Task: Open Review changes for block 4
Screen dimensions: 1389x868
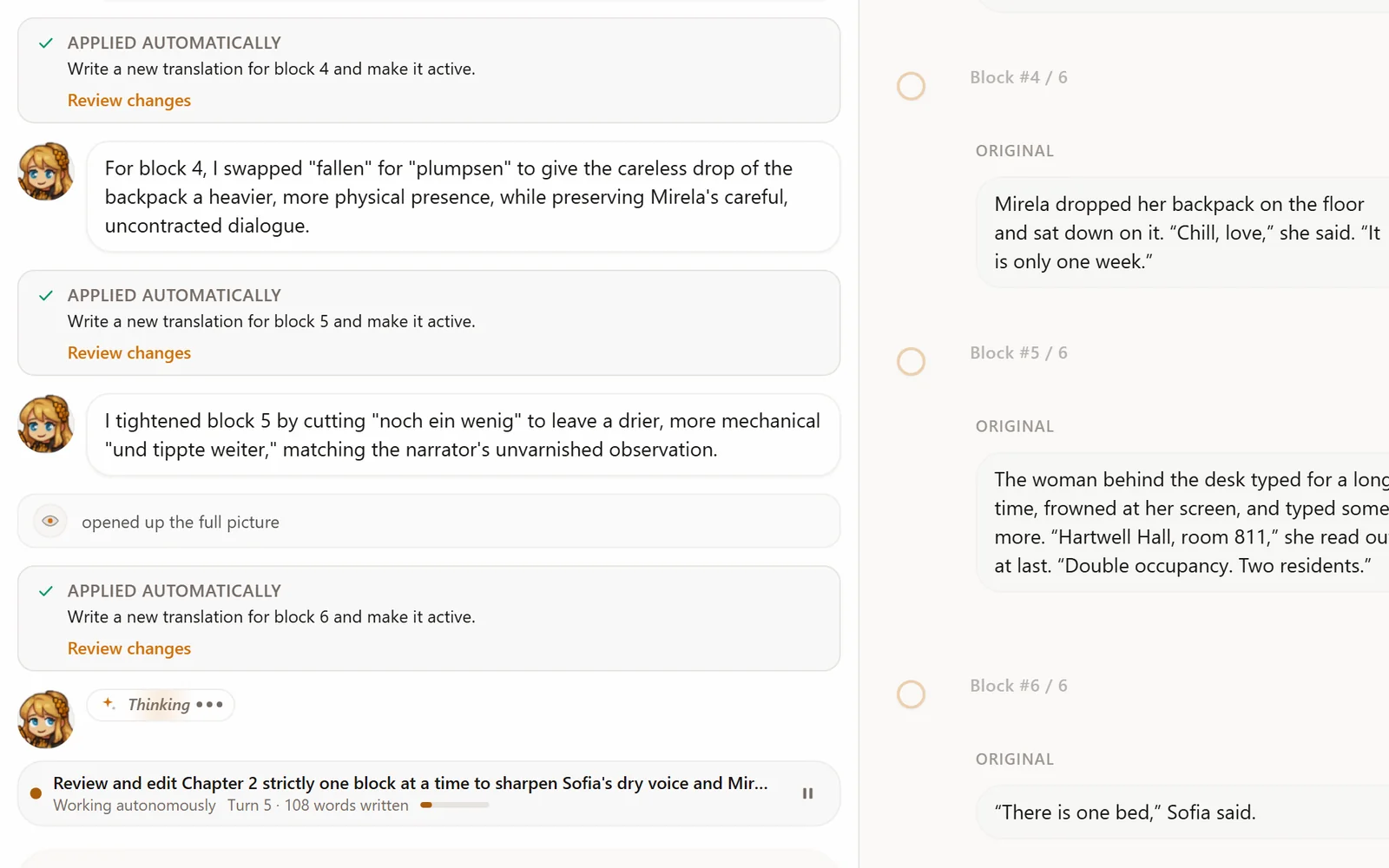Action: click(x=129, y=101)
